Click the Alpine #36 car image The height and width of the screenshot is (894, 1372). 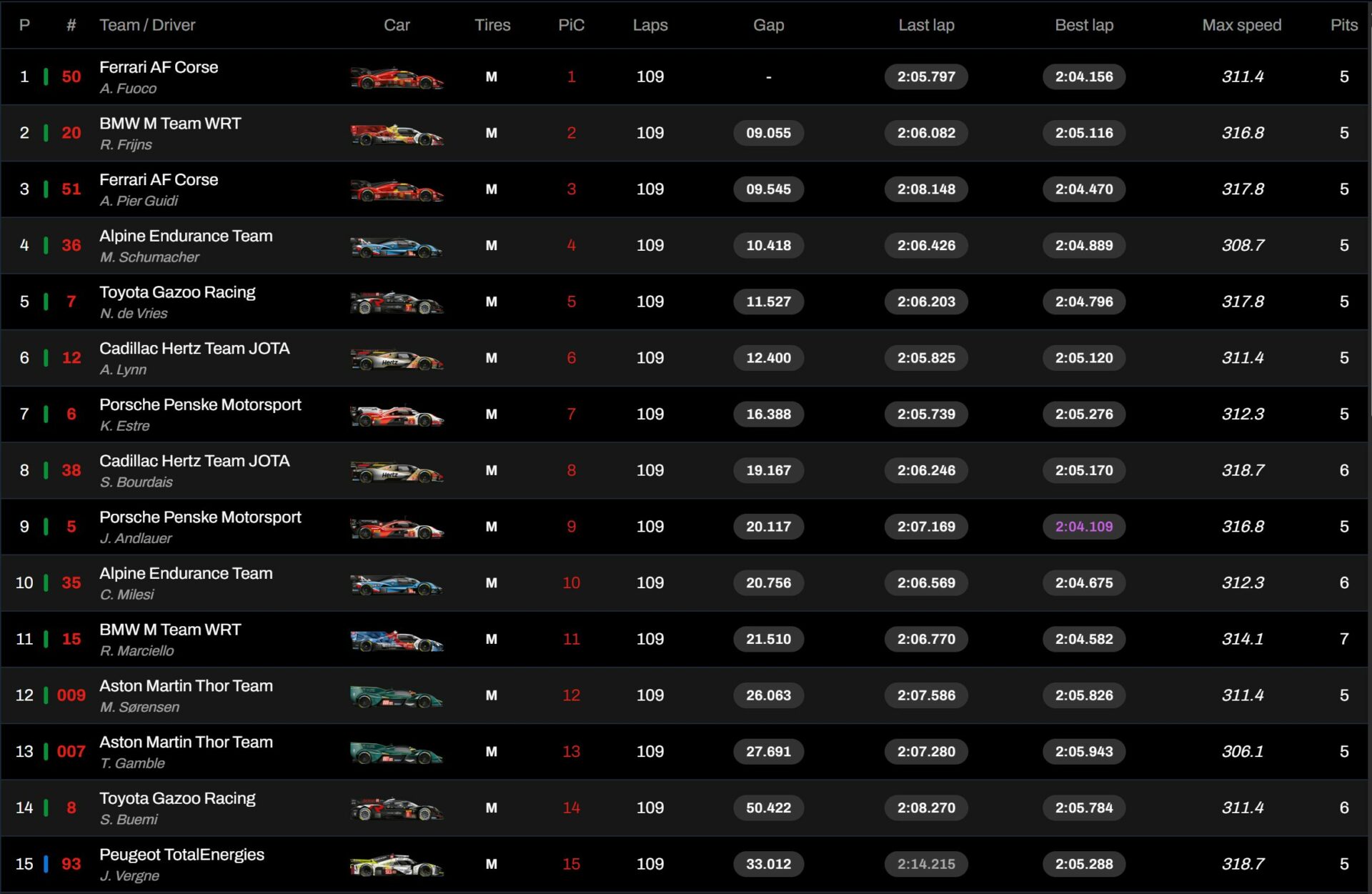tap(397, 247)
